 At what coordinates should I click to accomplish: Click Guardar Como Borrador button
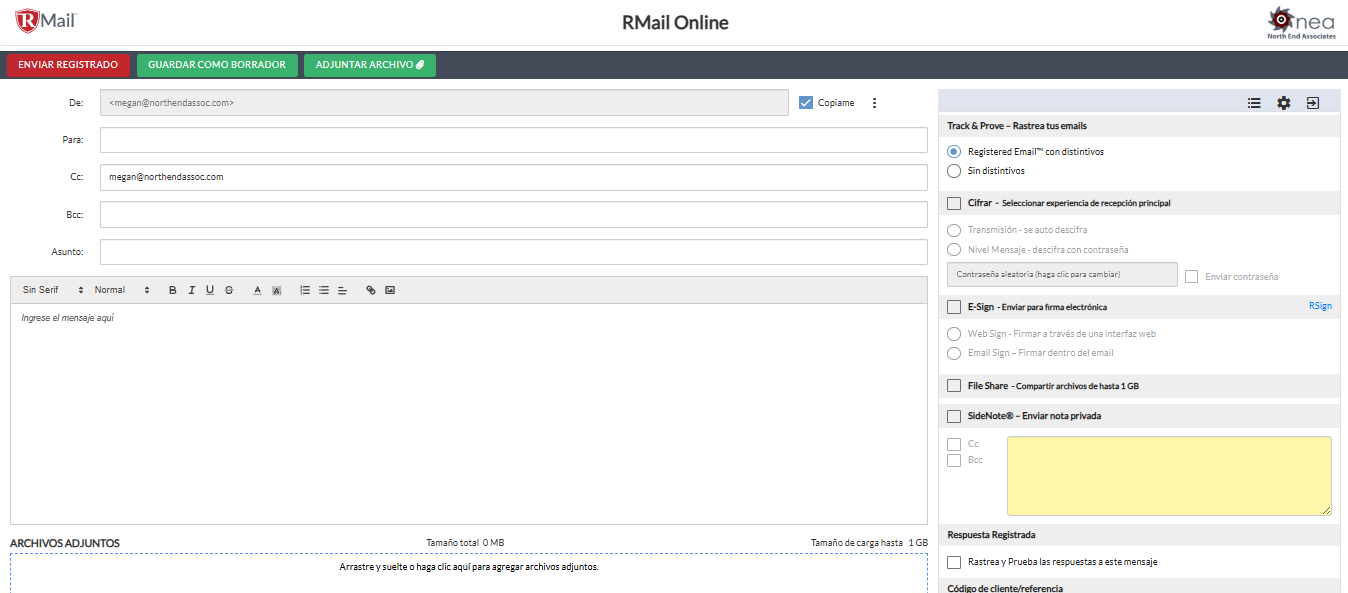217,65
